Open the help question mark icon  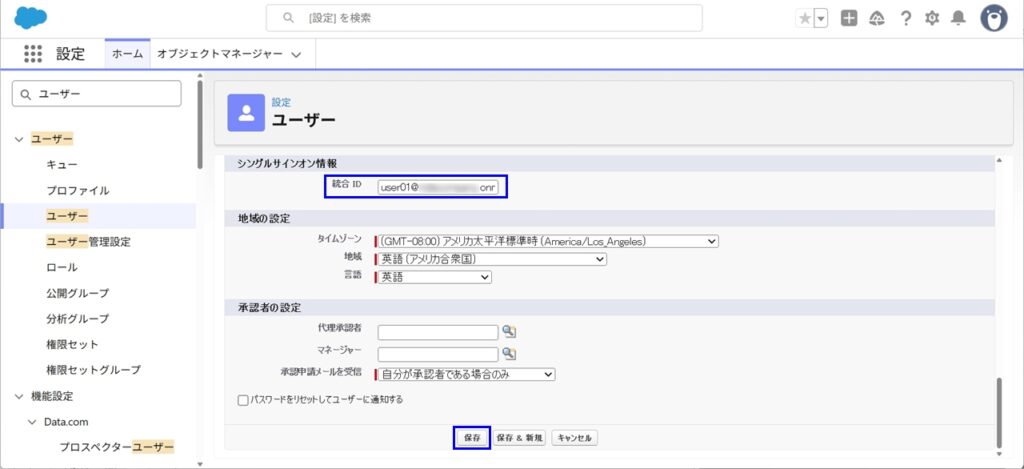coord(905,18)
